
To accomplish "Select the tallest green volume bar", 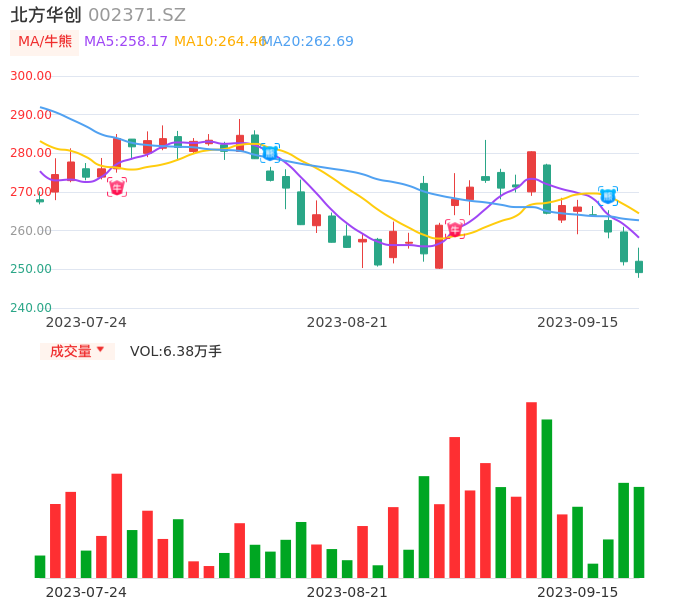I will (x=547, y=498).
